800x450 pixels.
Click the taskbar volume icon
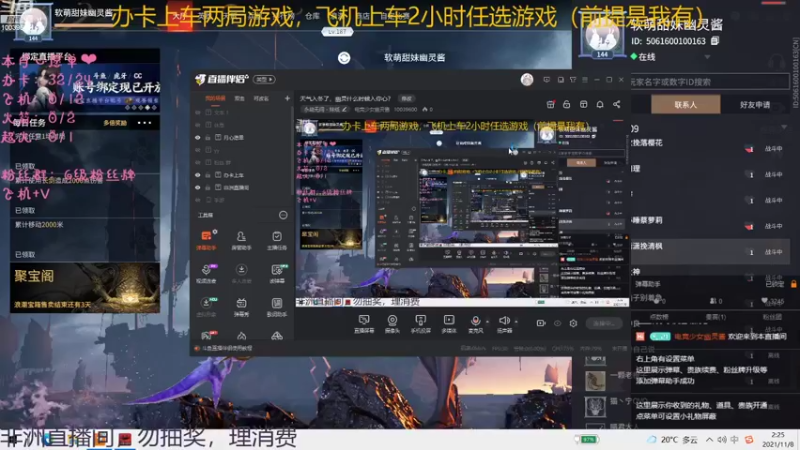click(722, 439)
